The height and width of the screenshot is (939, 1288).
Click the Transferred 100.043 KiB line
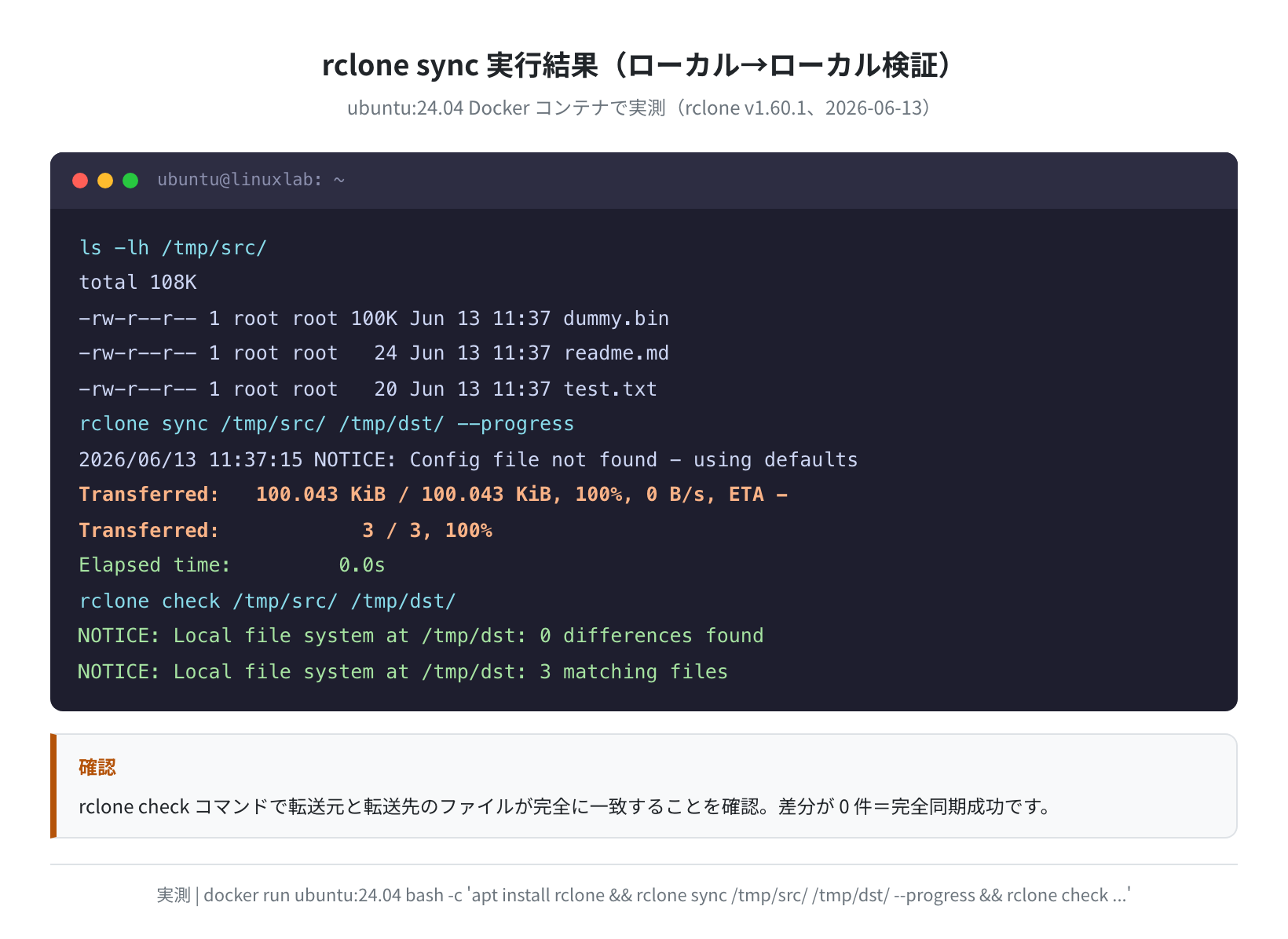[x=433, y=495]
